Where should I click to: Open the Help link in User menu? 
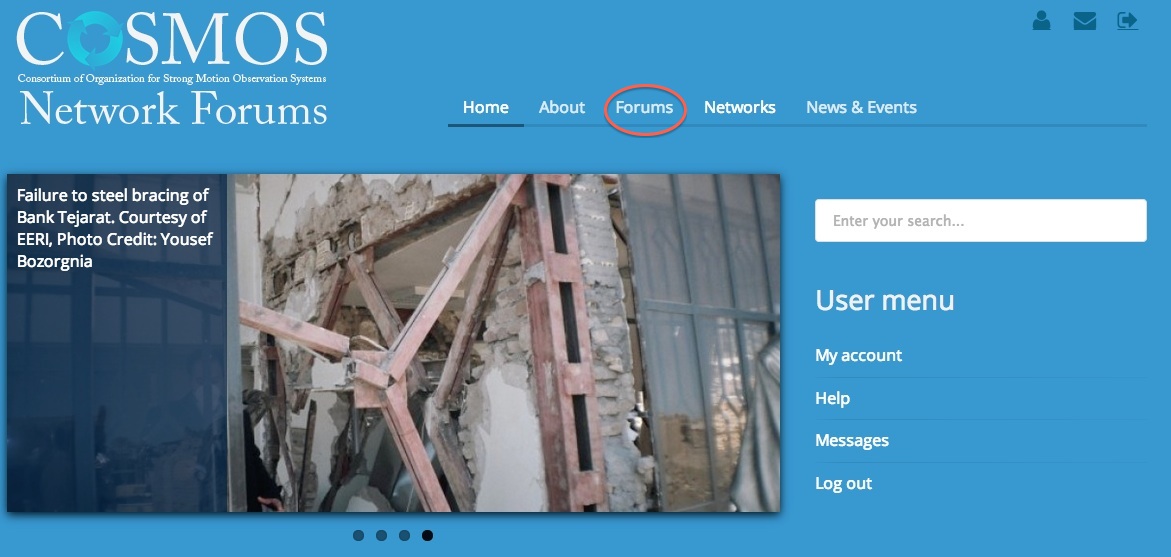(832, 398)
